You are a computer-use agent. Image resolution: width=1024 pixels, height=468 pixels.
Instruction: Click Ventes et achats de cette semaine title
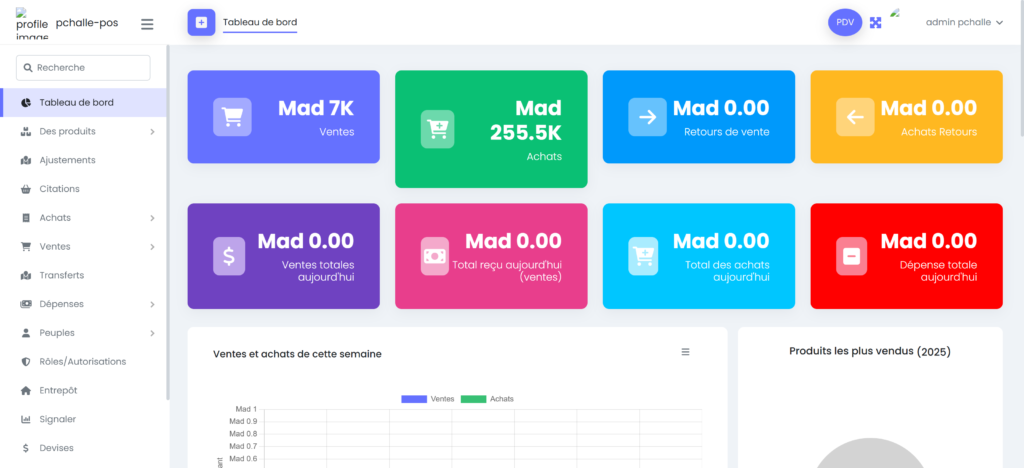tap(297, 354)
